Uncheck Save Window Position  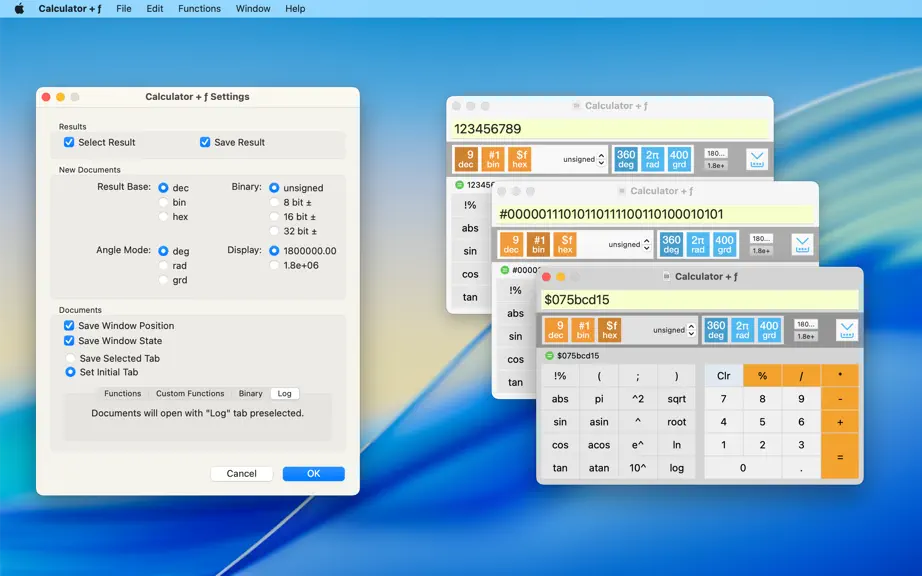point(69,326)
